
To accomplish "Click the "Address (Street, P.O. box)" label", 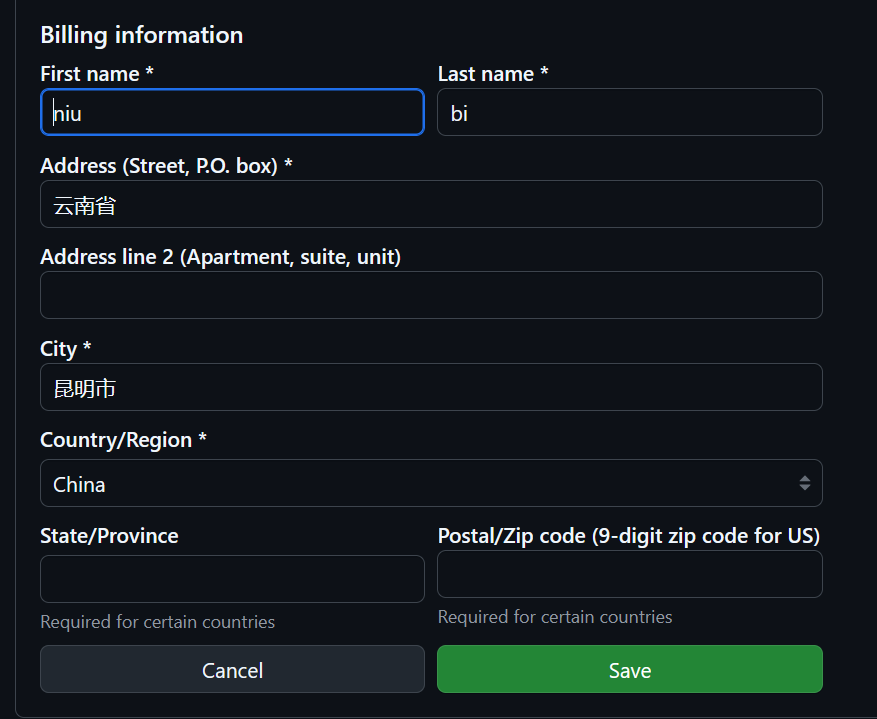I will click(166, 166).
